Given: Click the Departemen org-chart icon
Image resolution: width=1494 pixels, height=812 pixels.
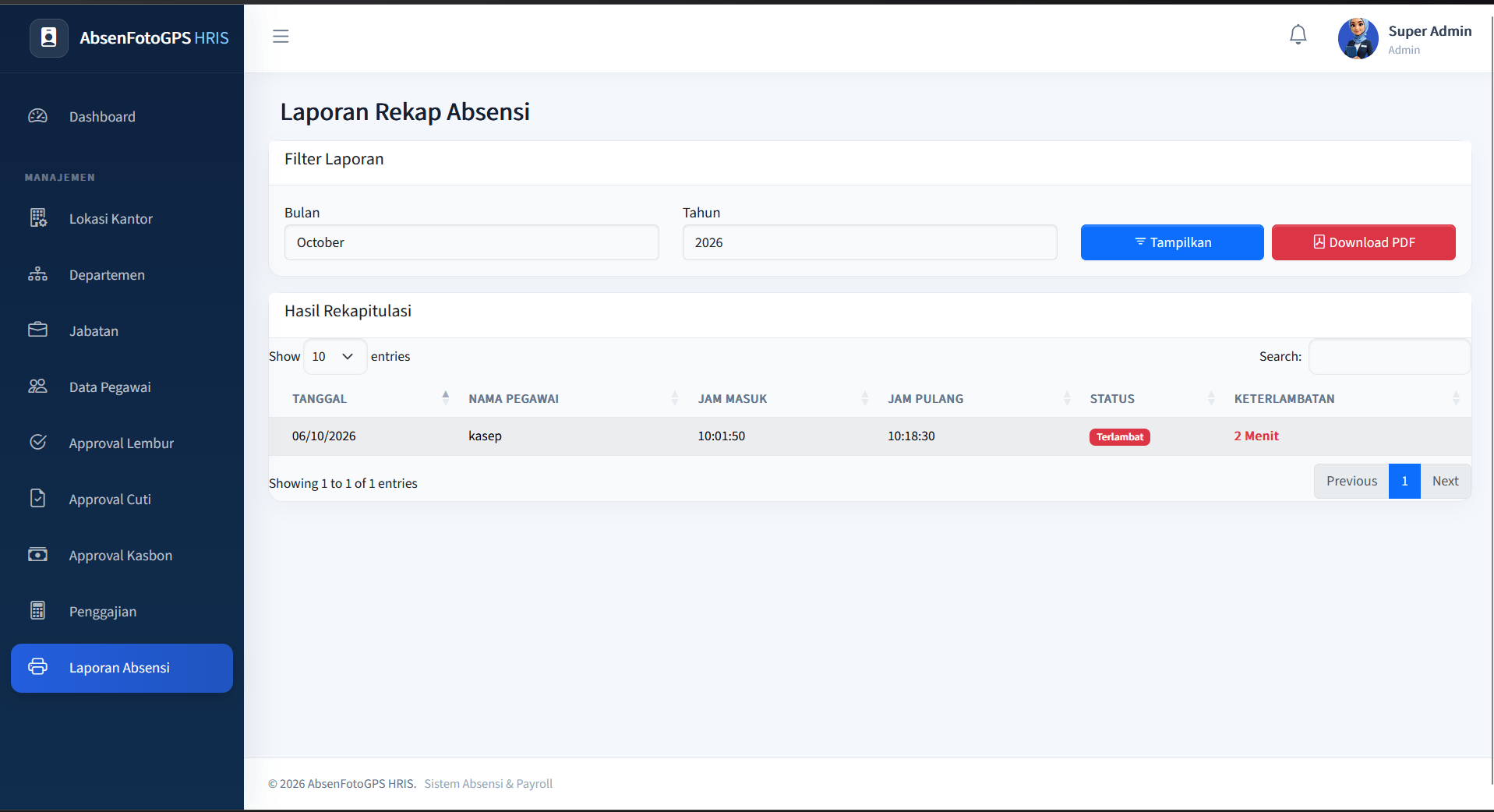Looking at the screenshot, I should (38, 274).
